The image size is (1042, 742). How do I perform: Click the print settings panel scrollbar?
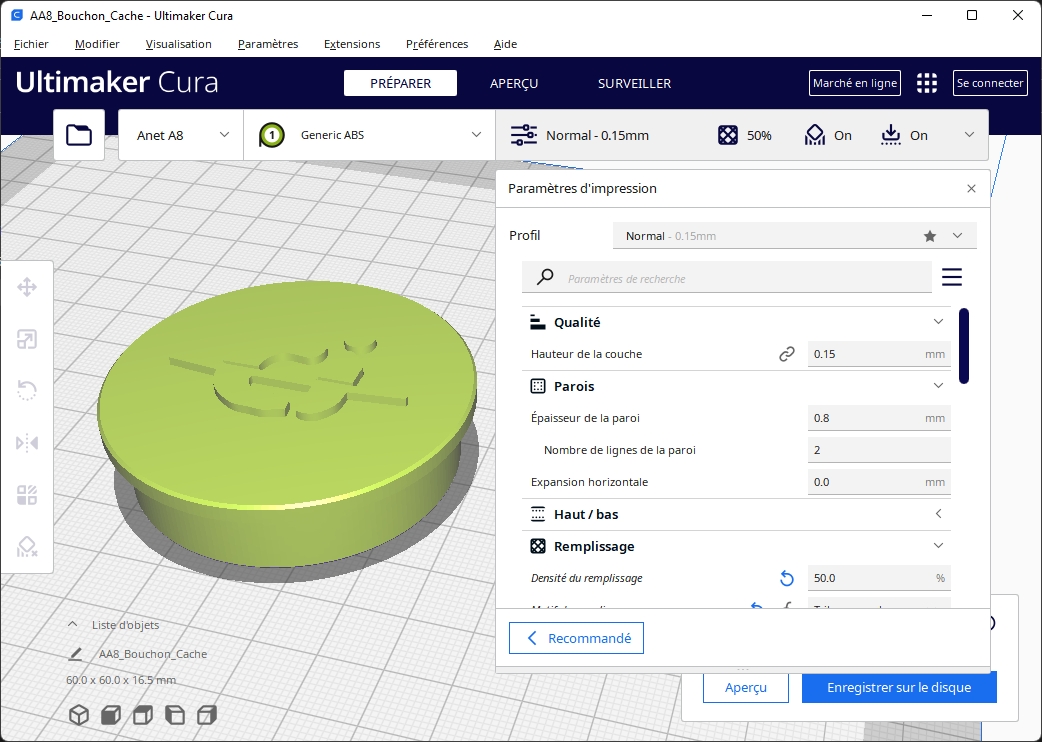(964, 345)
